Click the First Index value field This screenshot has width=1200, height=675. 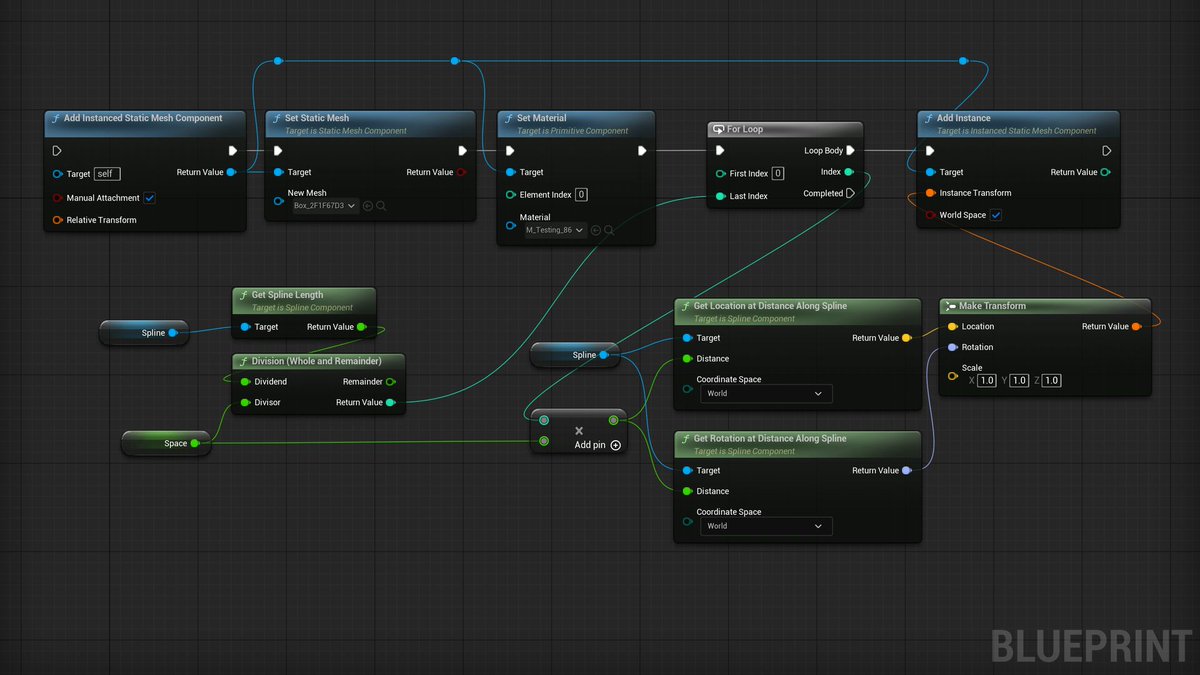[x=778, y=174]
